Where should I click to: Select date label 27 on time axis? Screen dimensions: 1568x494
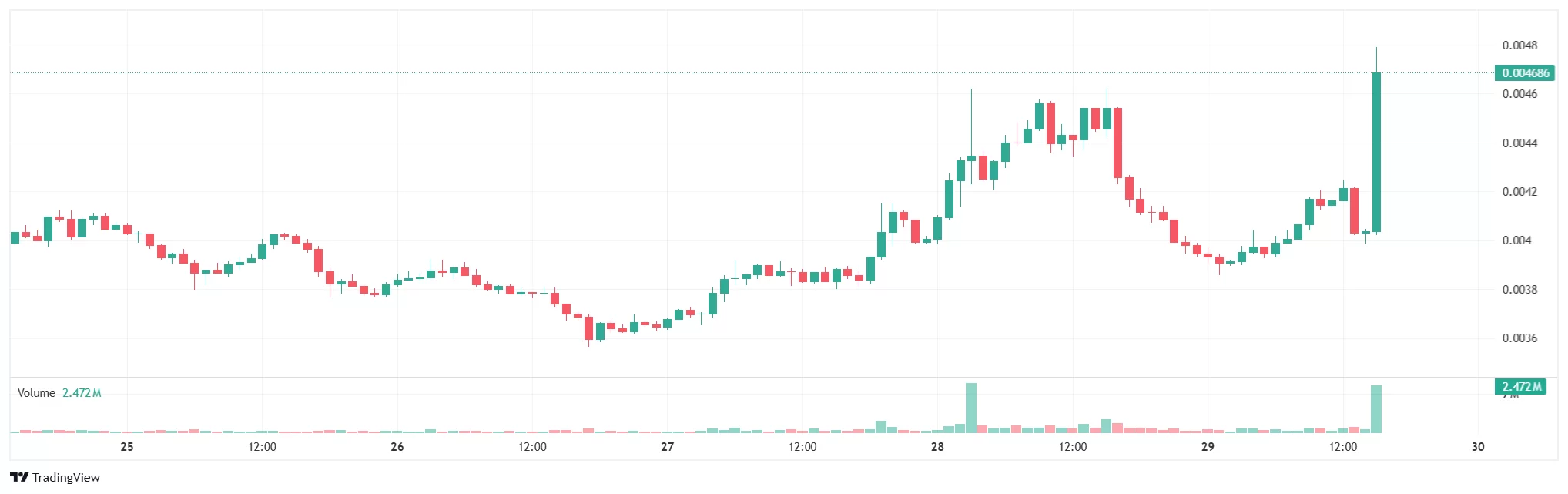668,447
